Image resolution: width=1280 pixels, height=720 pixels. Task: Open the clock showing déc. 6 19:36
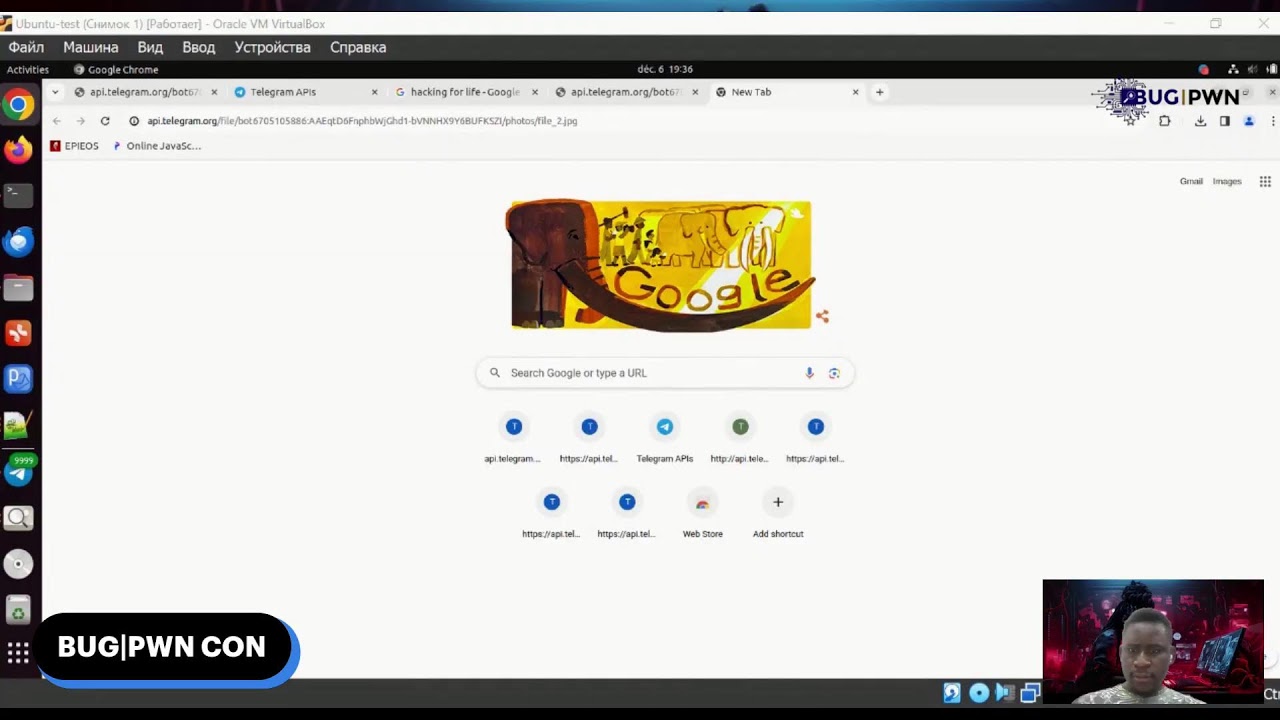point(665,70)
